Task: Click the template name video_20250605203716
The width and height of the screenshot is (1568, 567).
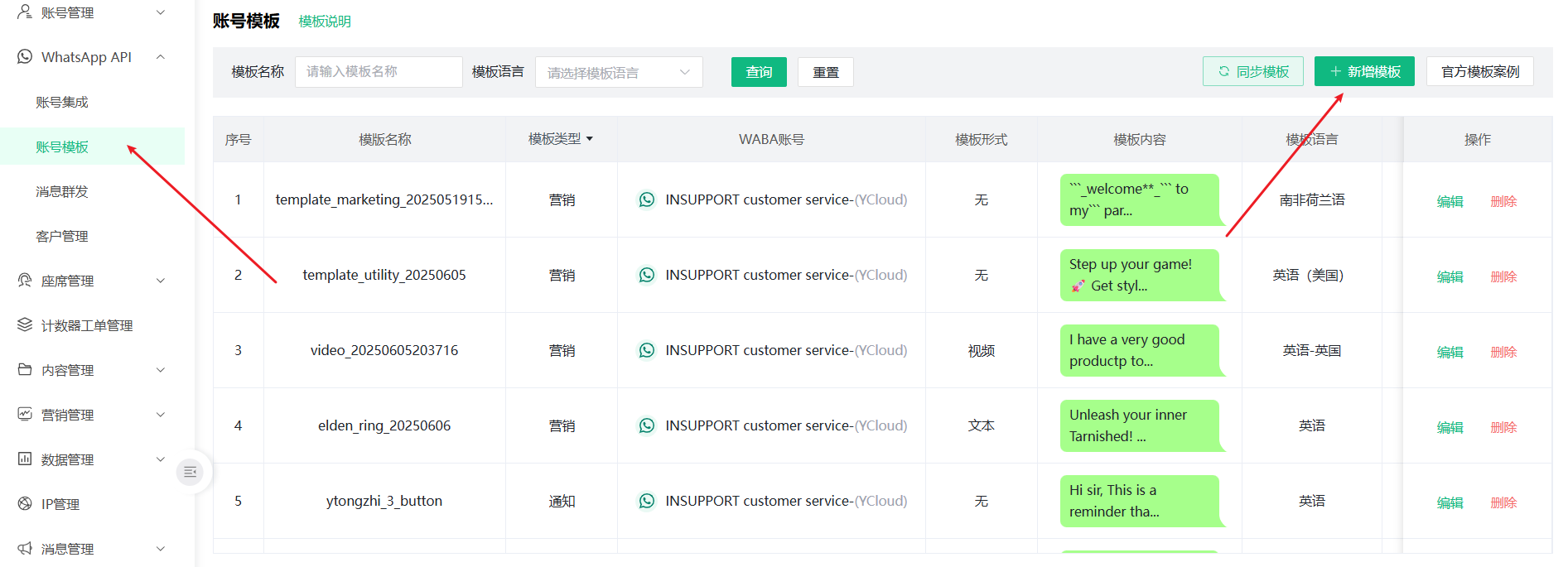Action: [384, 350]
